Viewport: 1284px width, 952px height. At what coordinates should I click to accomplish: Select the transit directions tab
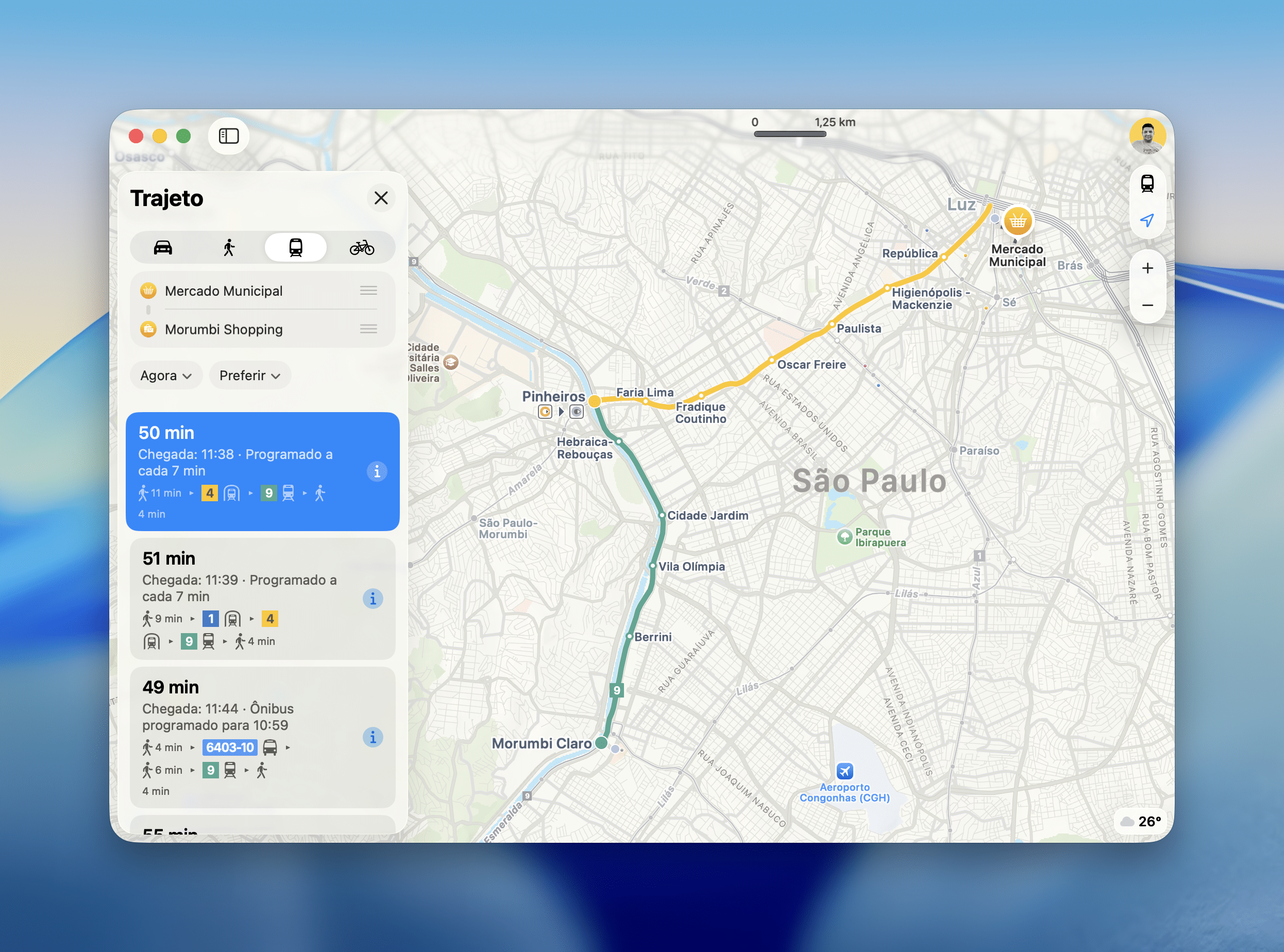296,248
